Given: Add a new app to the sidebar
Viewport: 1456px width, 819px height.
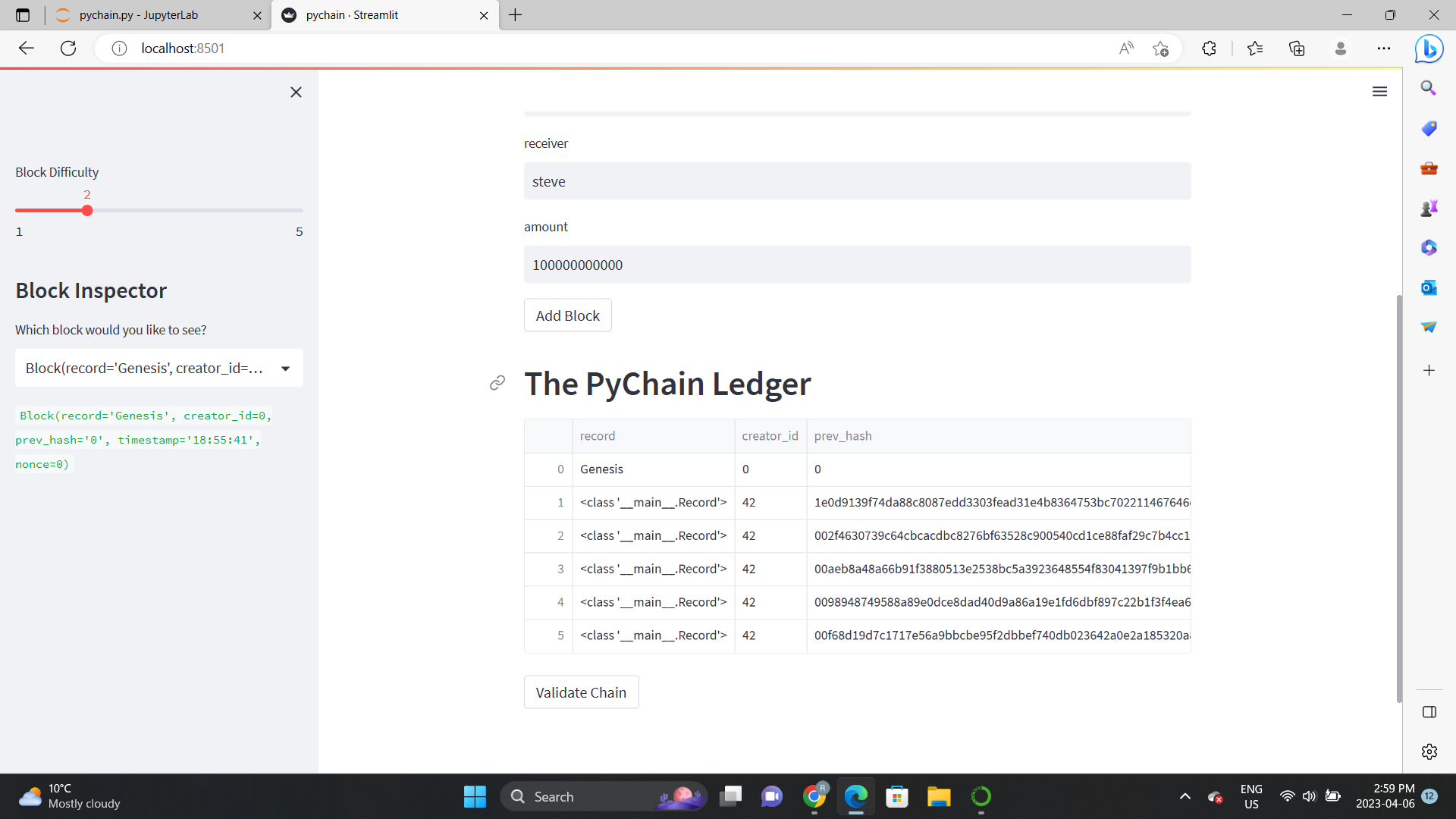Looking at the screenshot, I should [x=1429, y=370].
